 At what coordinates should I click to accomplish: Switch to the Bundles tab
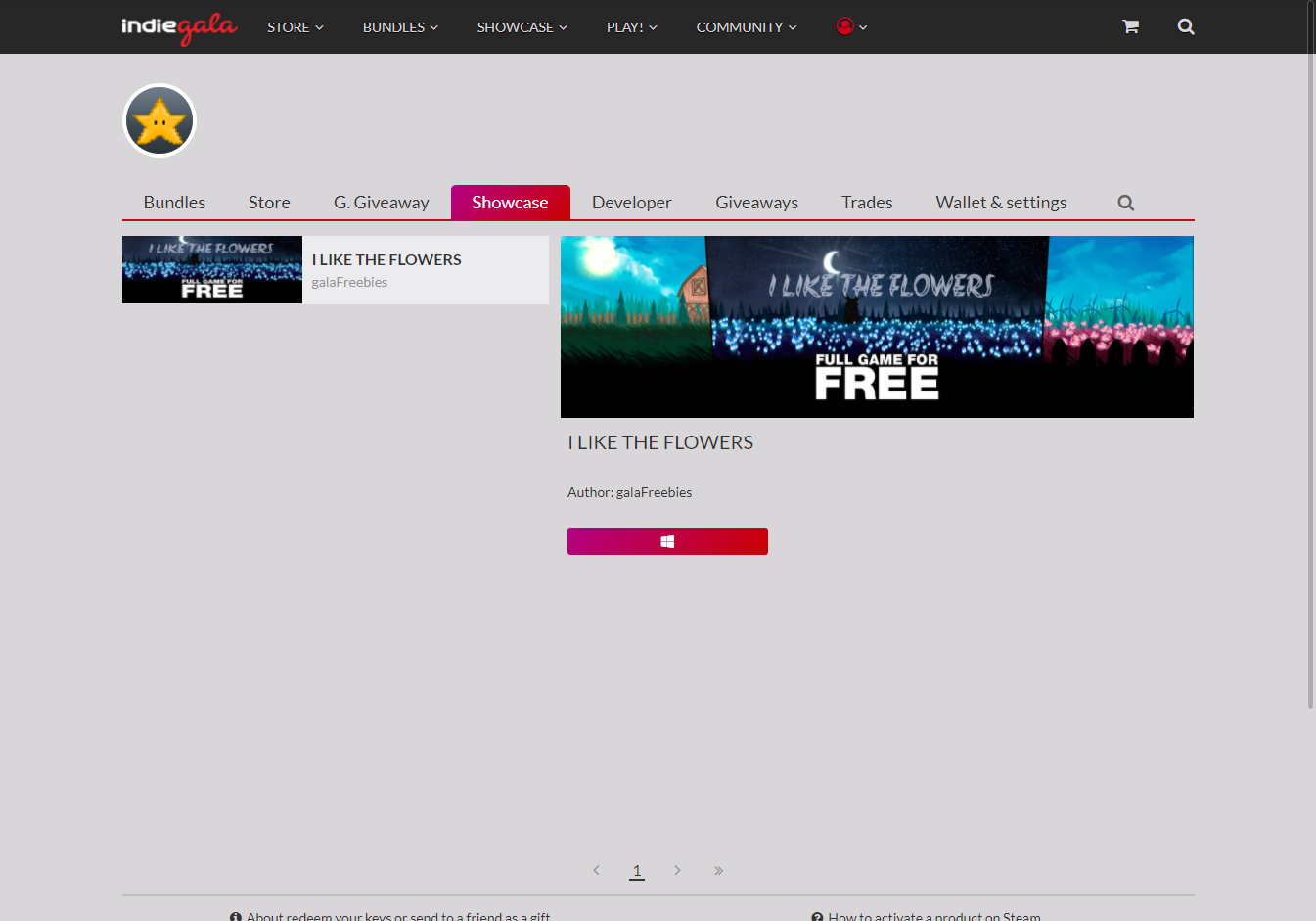pos(174,203)
